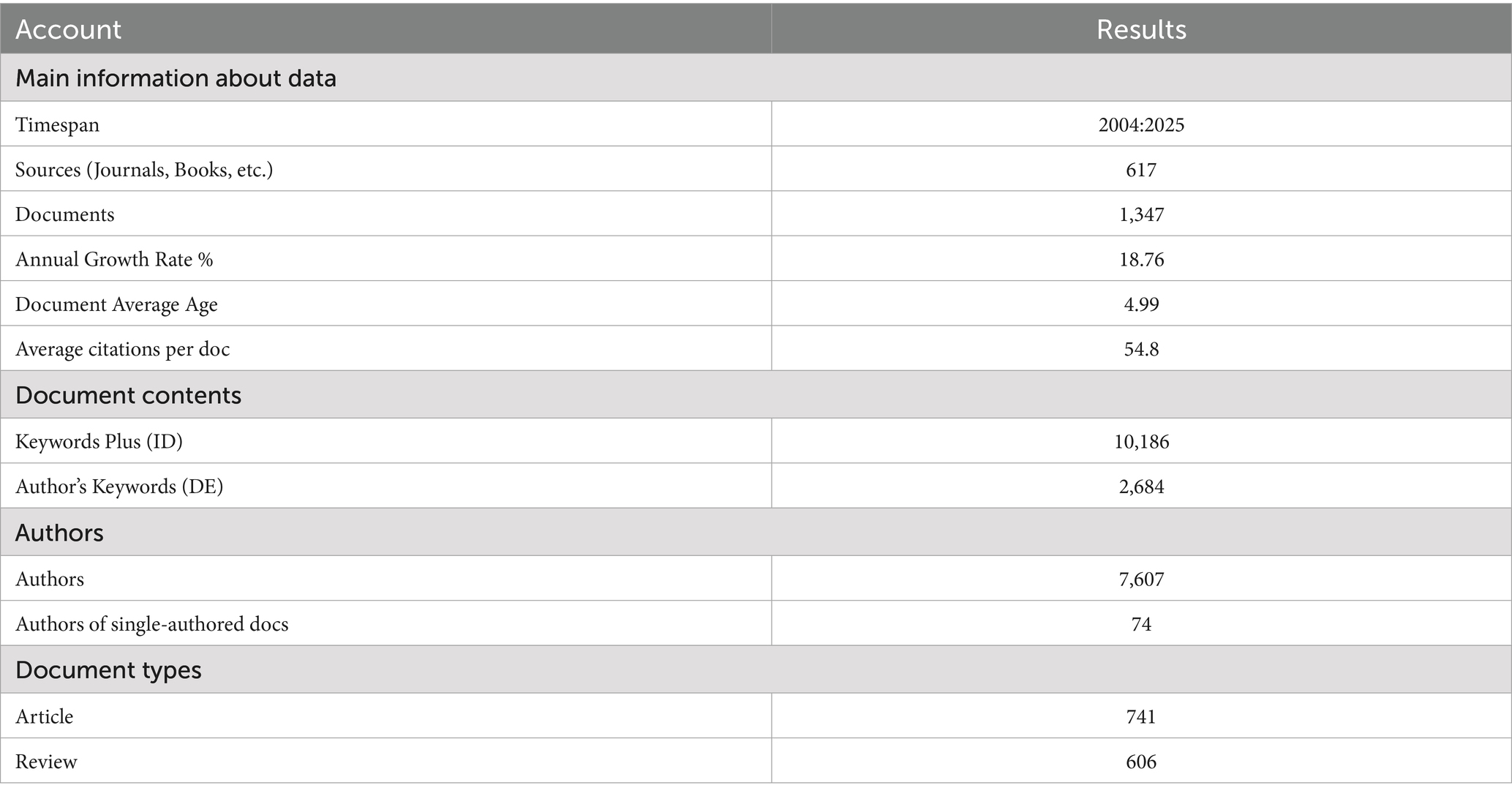The image size is (1512, 796).
Task: Select the 10,186 keywords value
Action: 1140,441
